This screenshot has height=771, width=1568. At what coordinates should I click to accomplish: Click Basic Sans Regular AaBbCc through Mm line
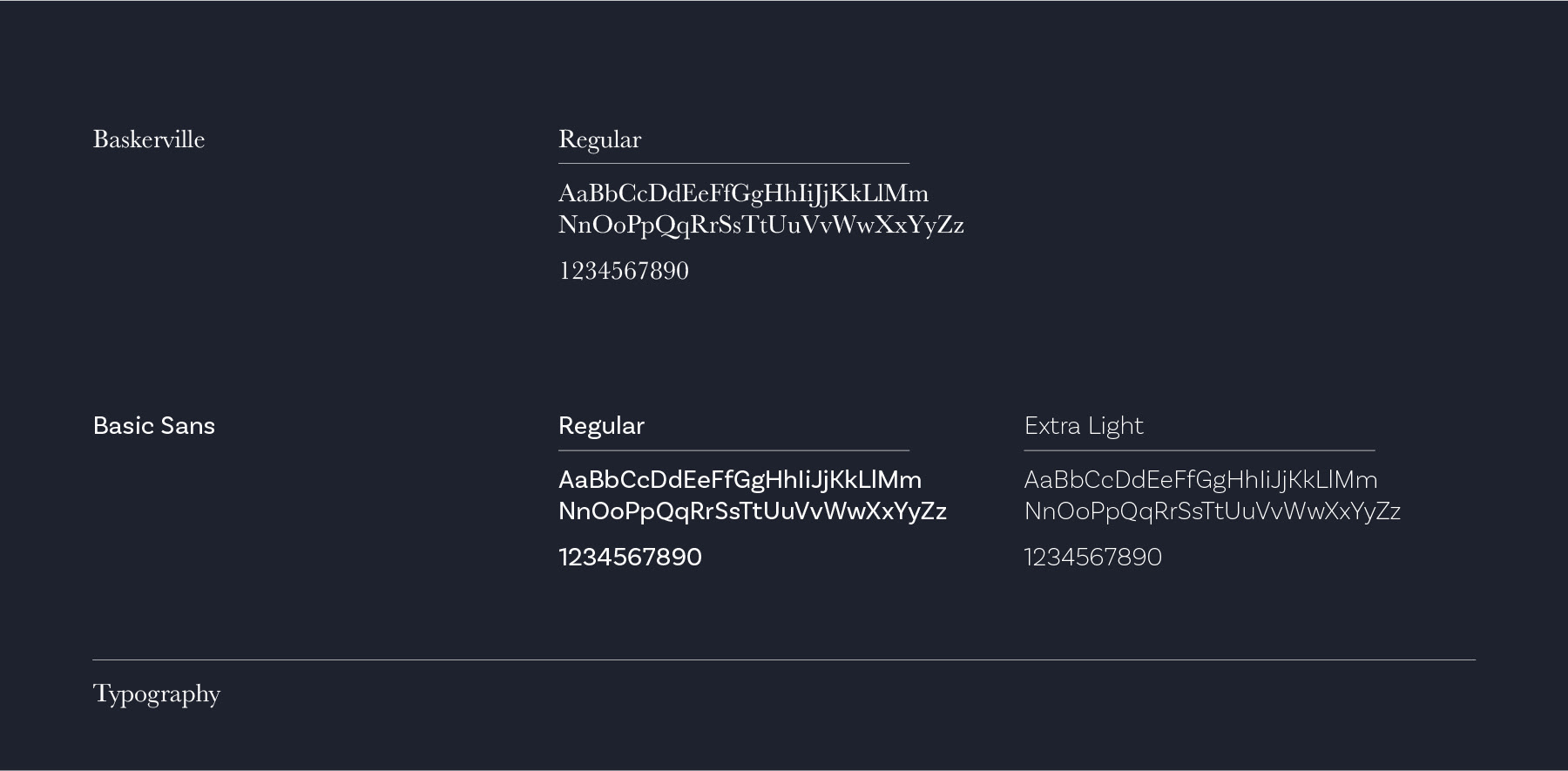[740, 480]
